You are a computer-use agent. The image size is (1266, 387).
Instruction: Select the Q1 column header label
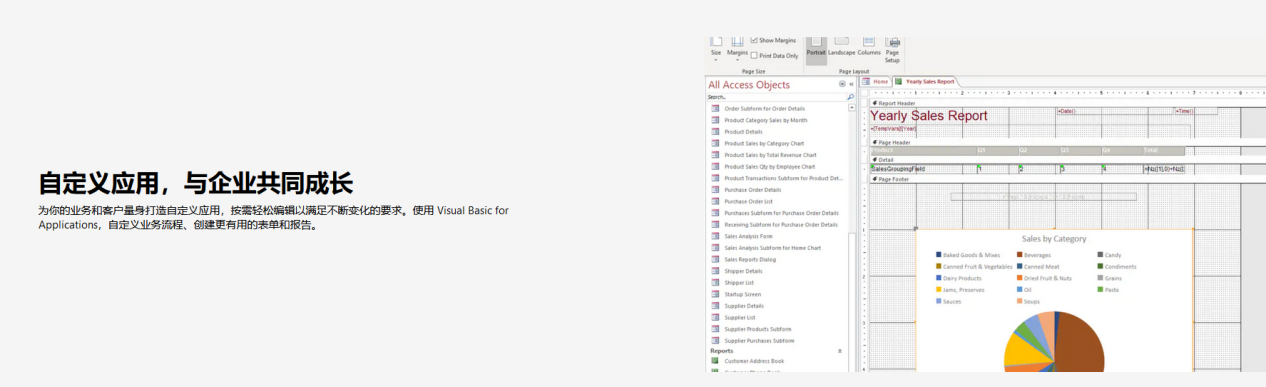point(996,151)
